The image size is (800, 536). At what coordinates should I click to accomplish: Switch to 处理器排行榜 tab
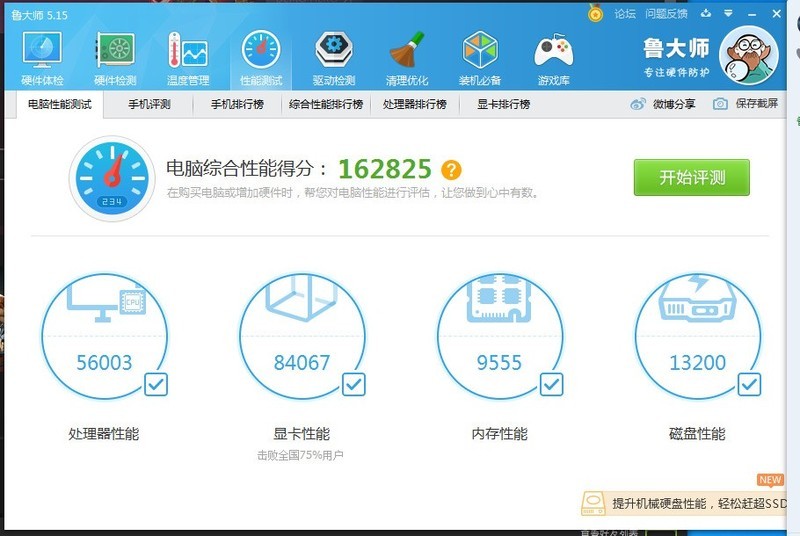tap(415, 105)
